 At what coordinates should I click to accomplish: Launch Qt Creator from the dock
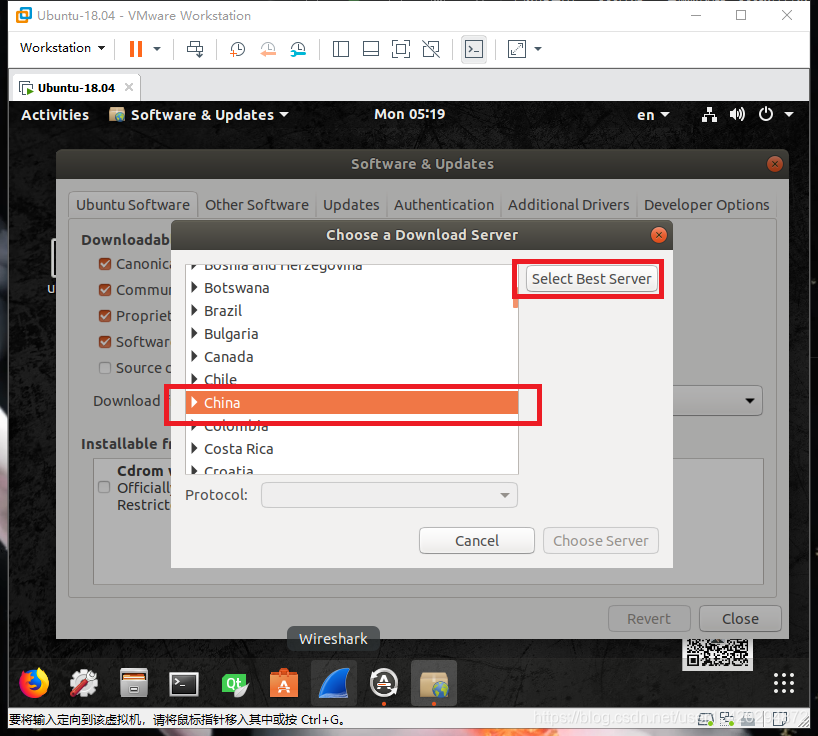[234, 683]
